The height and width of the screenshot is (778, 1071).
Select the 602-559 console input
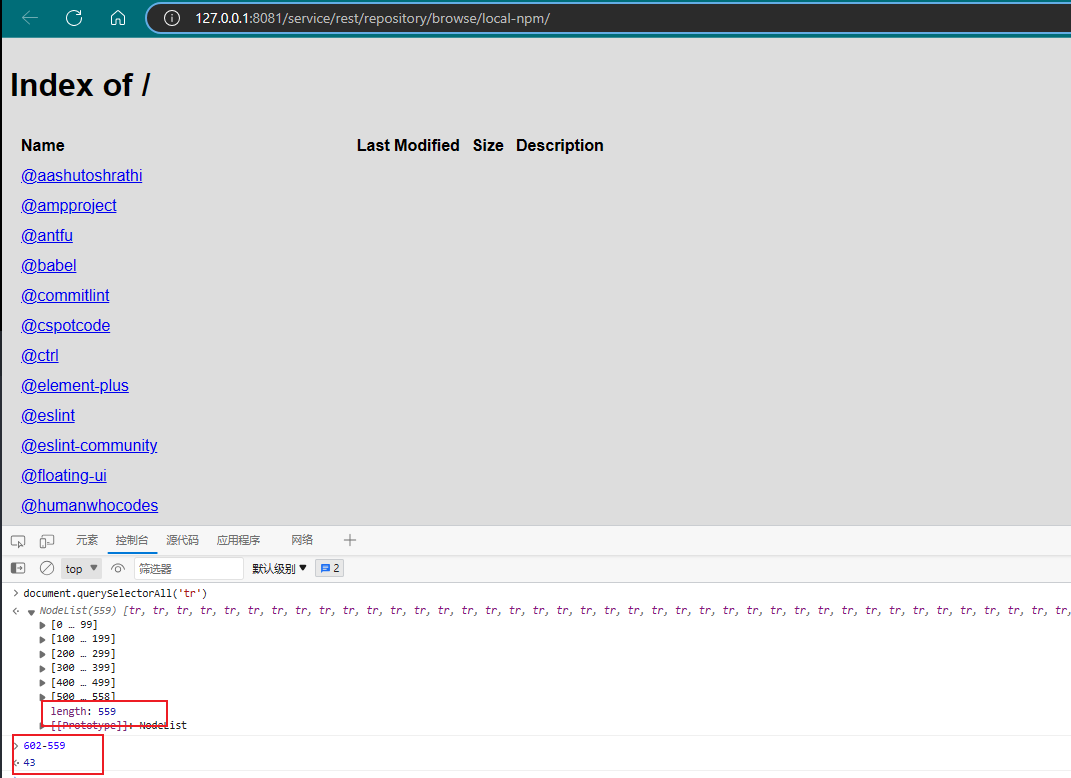44,745
